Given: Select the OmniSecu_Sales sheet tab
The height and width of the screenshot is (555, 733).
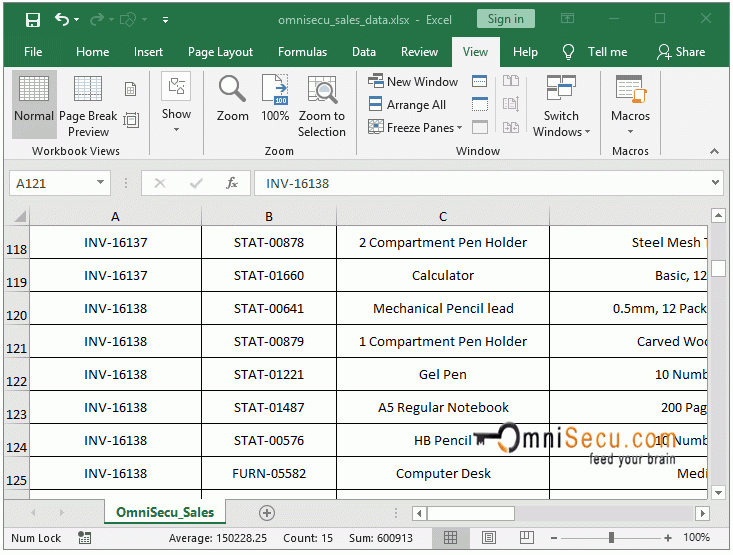Looking at the screenshot, I should (165, 513).
